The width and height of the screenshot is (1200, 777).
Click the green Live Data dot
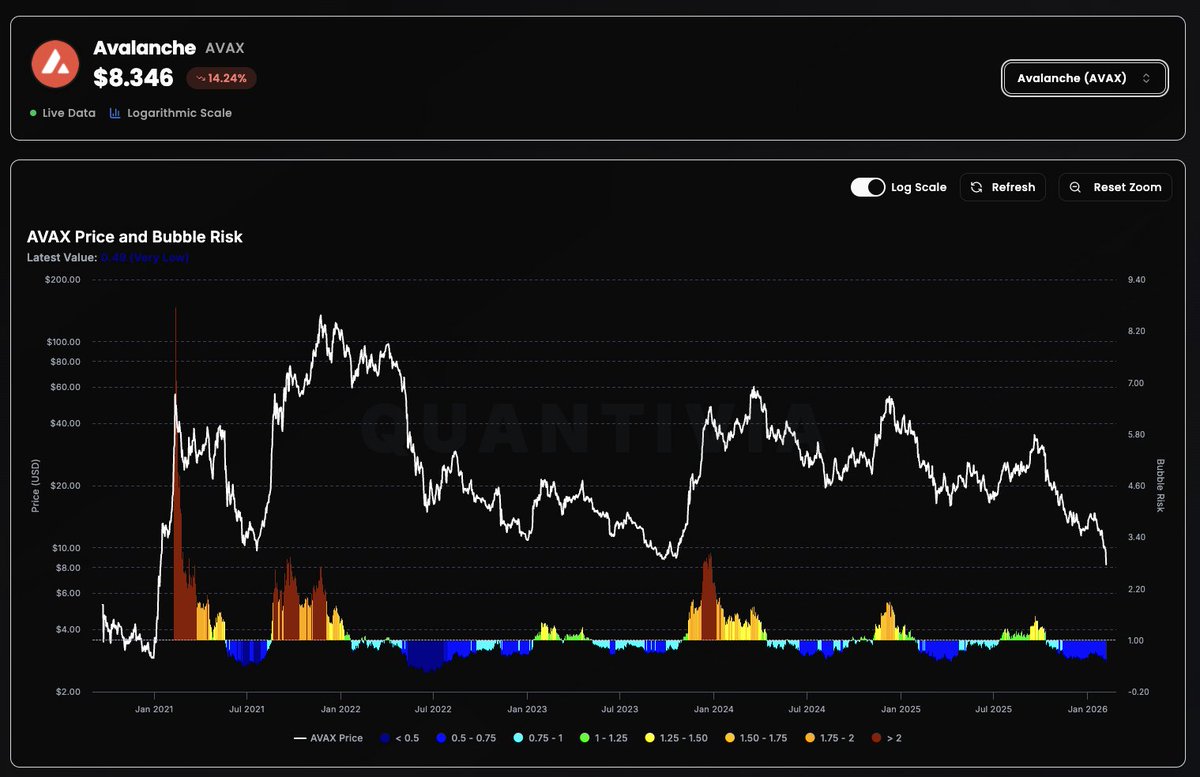33,113
